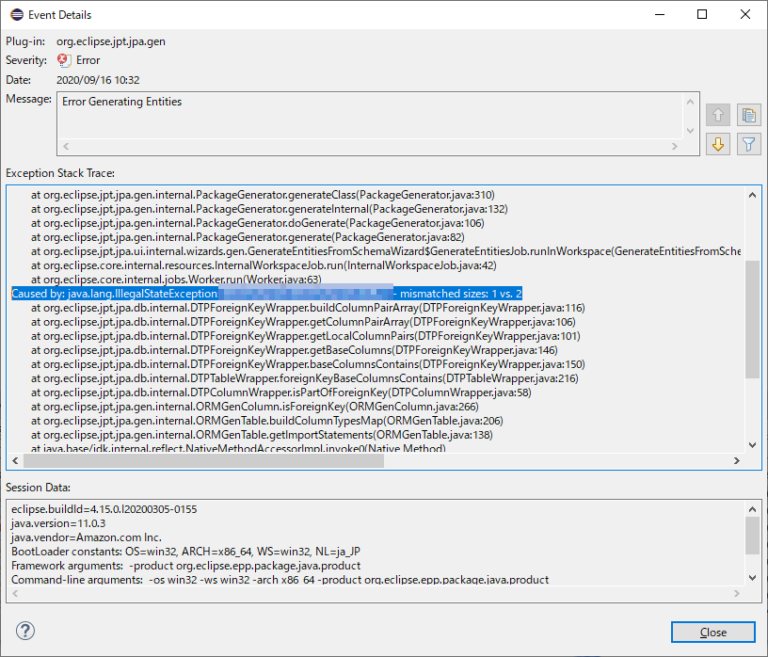
Task: Open the stack trace filter options
Action: click(x=748, y=144)
